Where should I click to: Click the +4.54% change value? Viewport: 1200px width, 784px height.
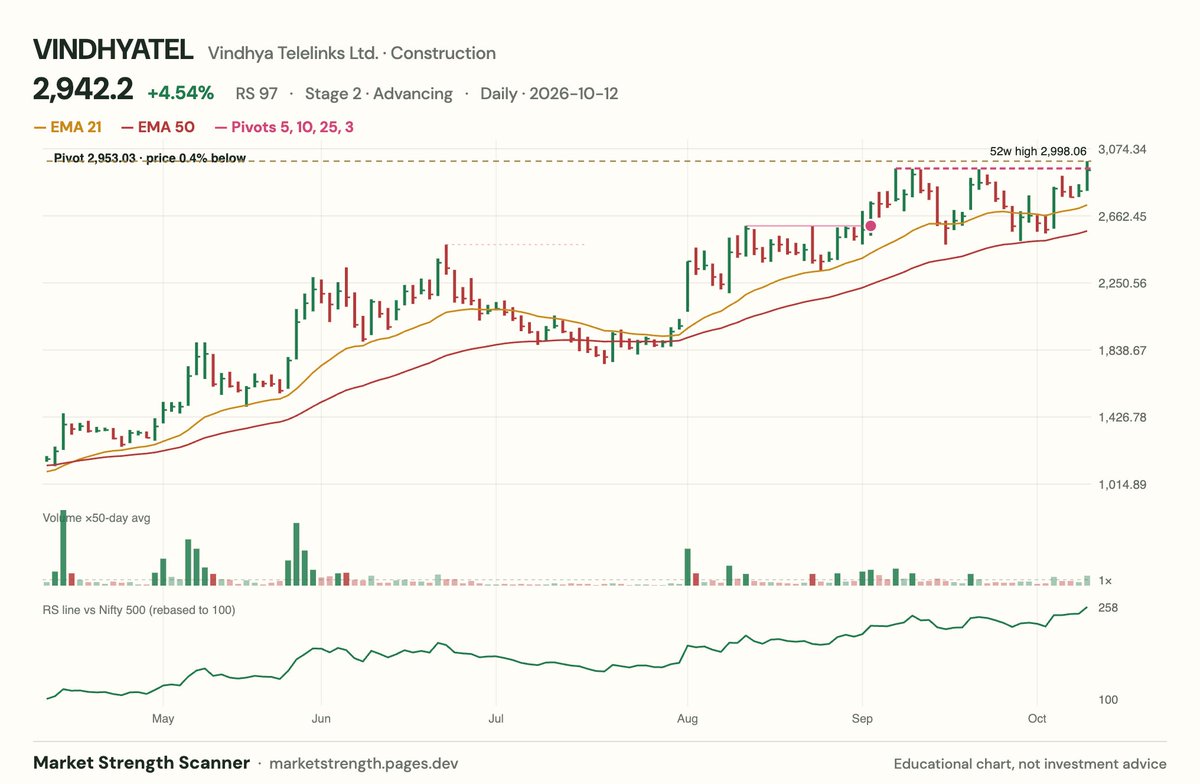(181, 93)
